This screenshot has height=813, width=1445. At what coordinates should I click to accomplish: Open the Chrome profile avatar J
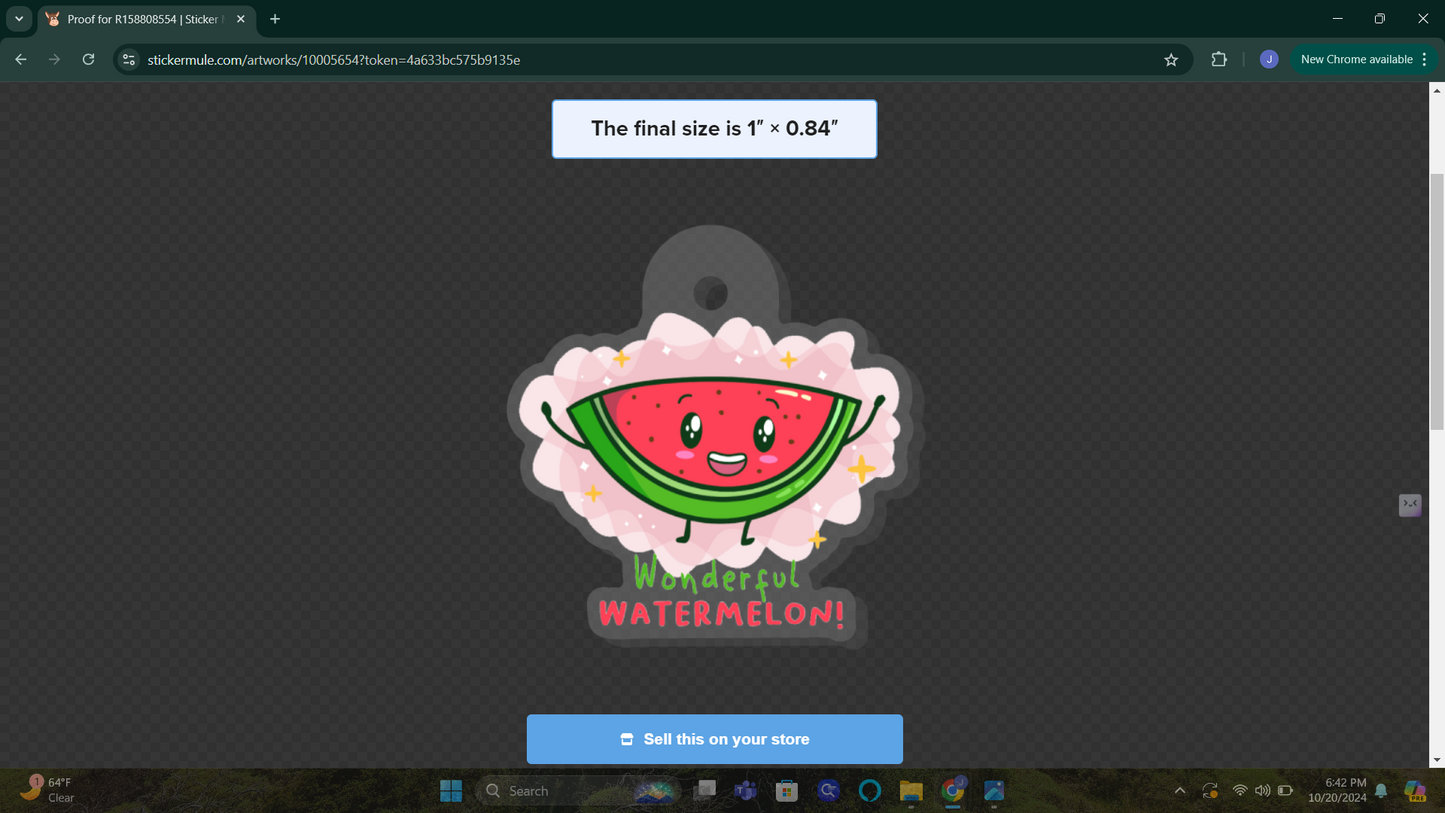coord(1268,60)
